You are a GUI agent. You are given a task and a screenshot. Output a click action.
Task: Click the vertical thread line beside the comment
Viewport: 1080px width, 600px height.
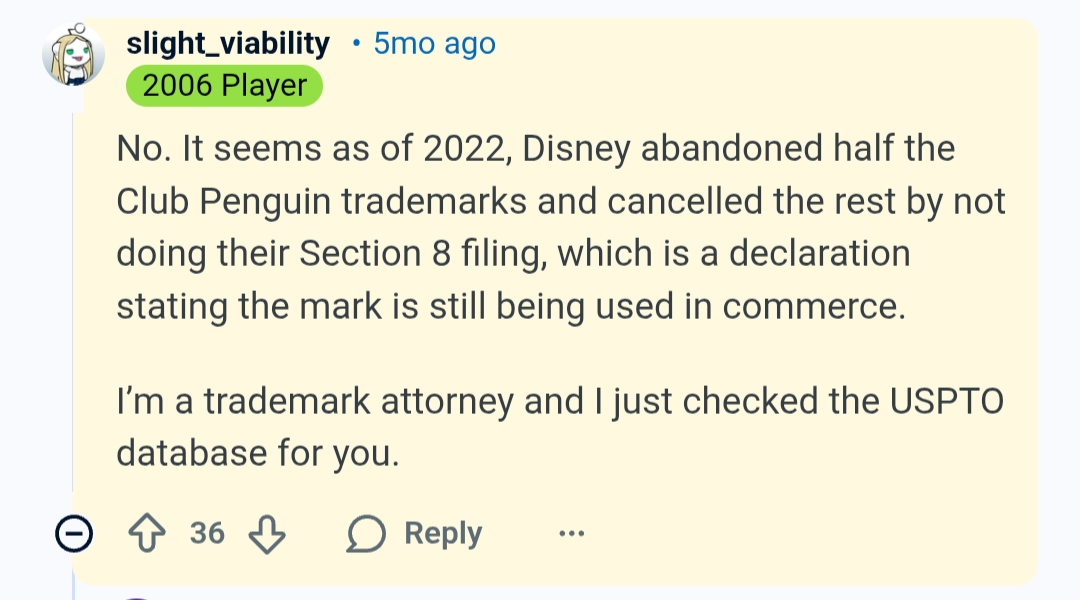point(73,300)
